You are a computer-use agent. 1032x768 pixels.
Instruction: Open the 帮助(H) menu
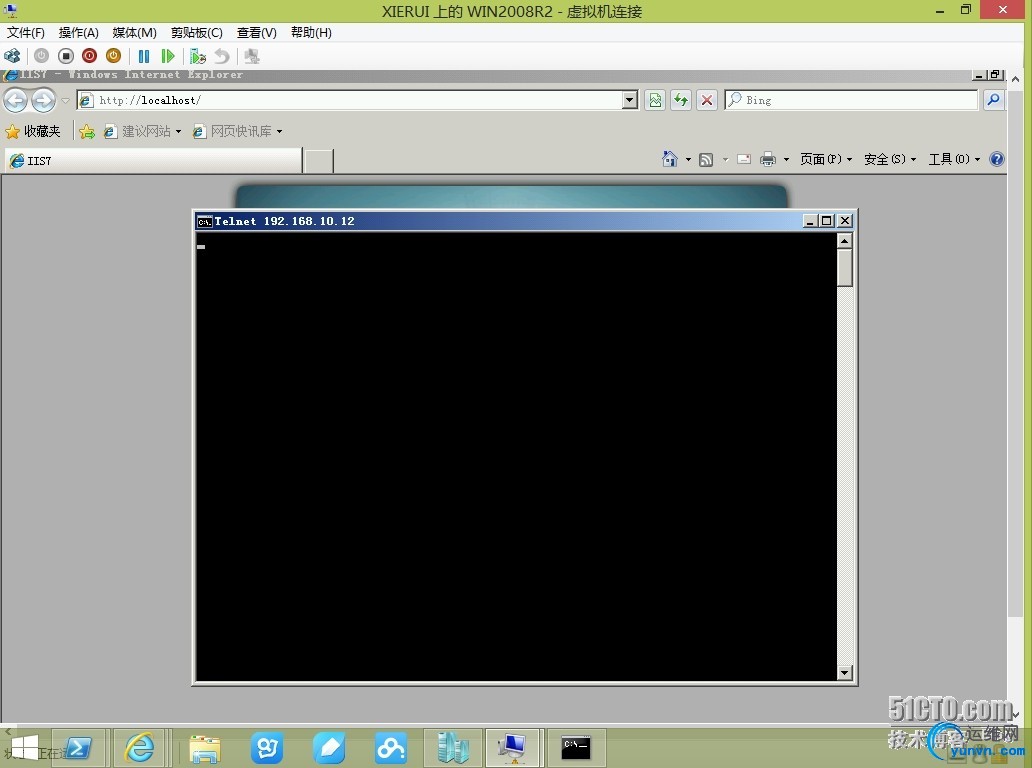pyautogui.click(x=311, y=32)
